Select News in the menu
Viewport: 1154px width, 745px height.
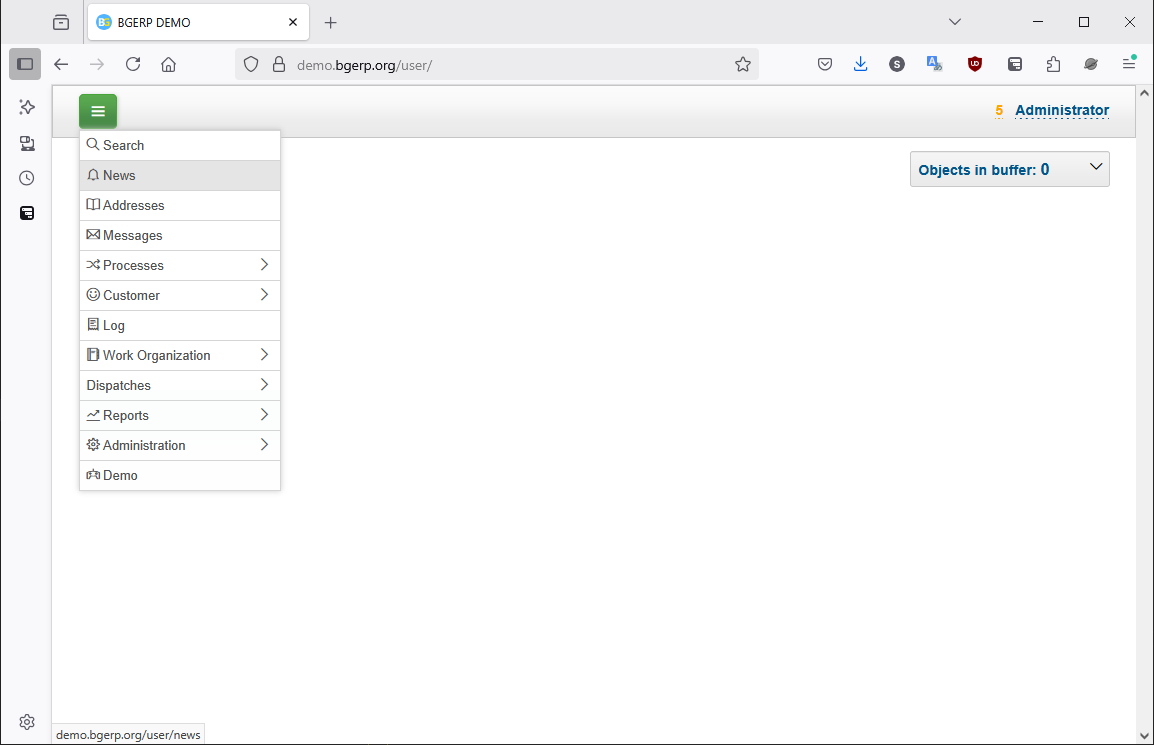pos(119,175)
